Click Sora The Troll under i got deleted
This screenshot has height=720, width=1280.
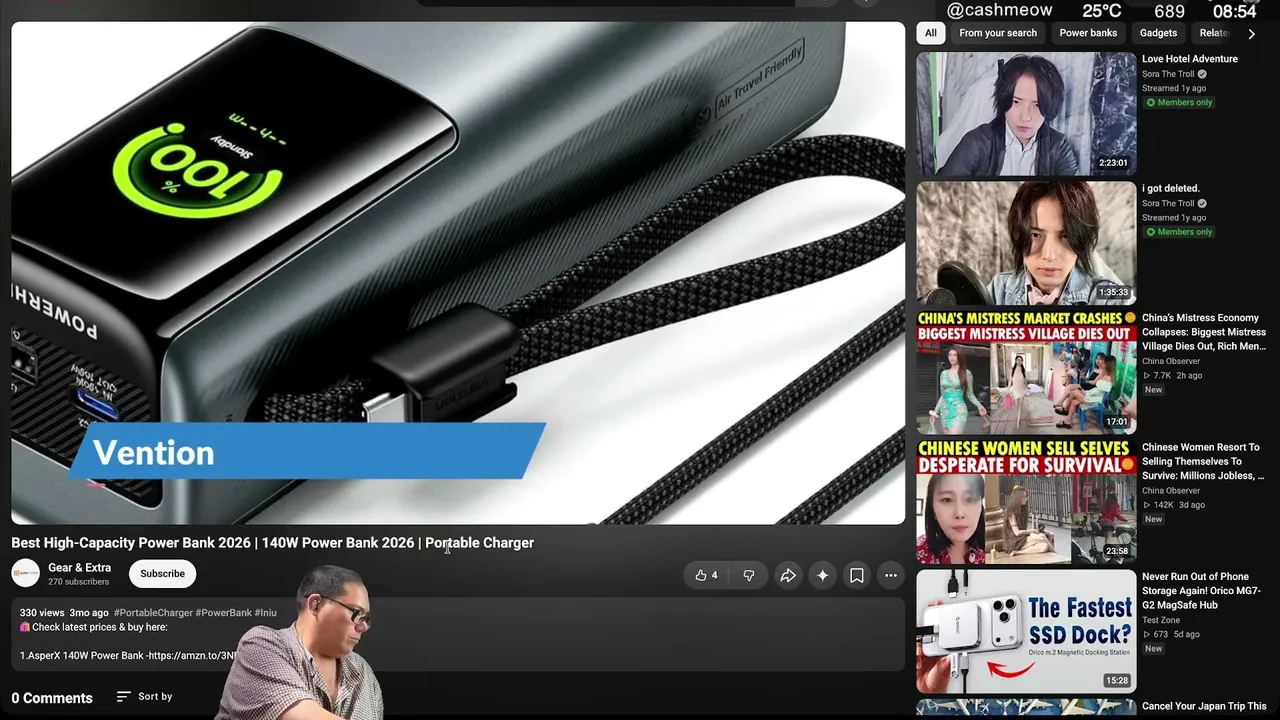[1168, 203]
